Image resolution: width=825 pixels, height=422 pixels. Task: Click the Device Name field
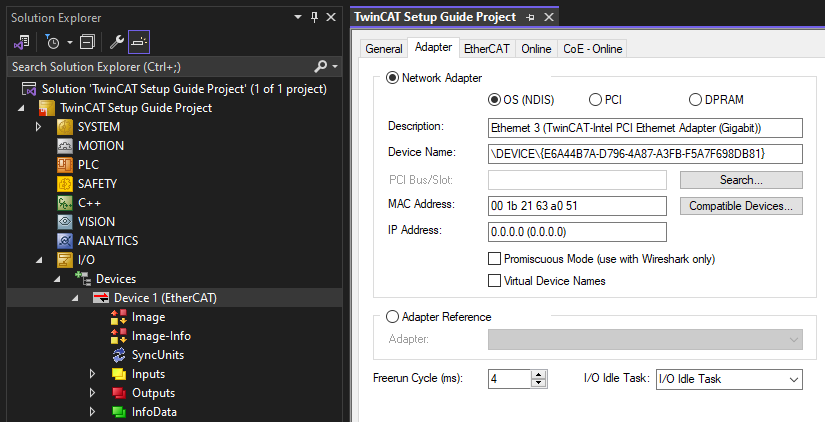pos(646,154)
